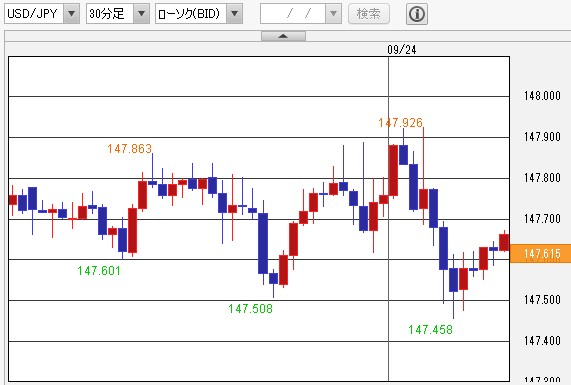Screen dimensions: 571x385
Task: Open the USD/JPY currency pair dropdown arrow
Action: tap(72, 14)
